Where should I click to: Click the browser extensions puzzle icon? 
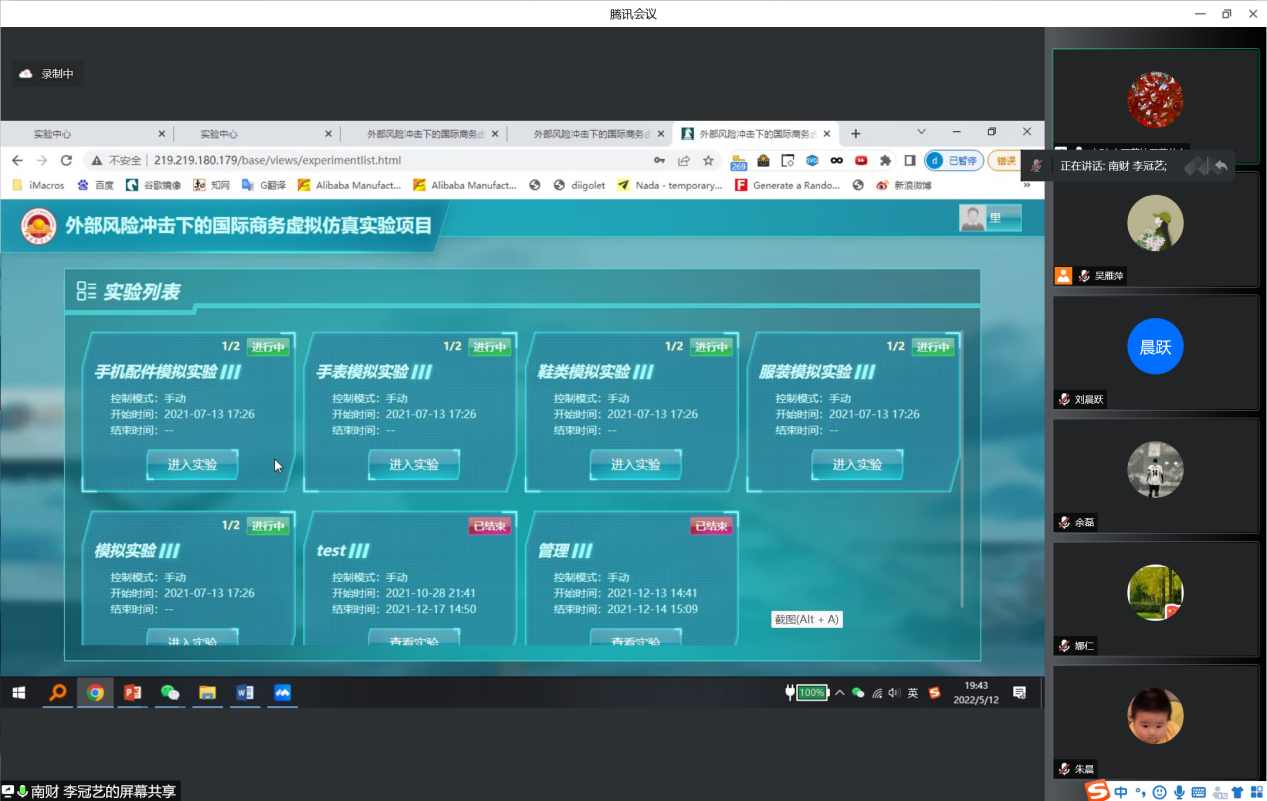pos(885,160)
